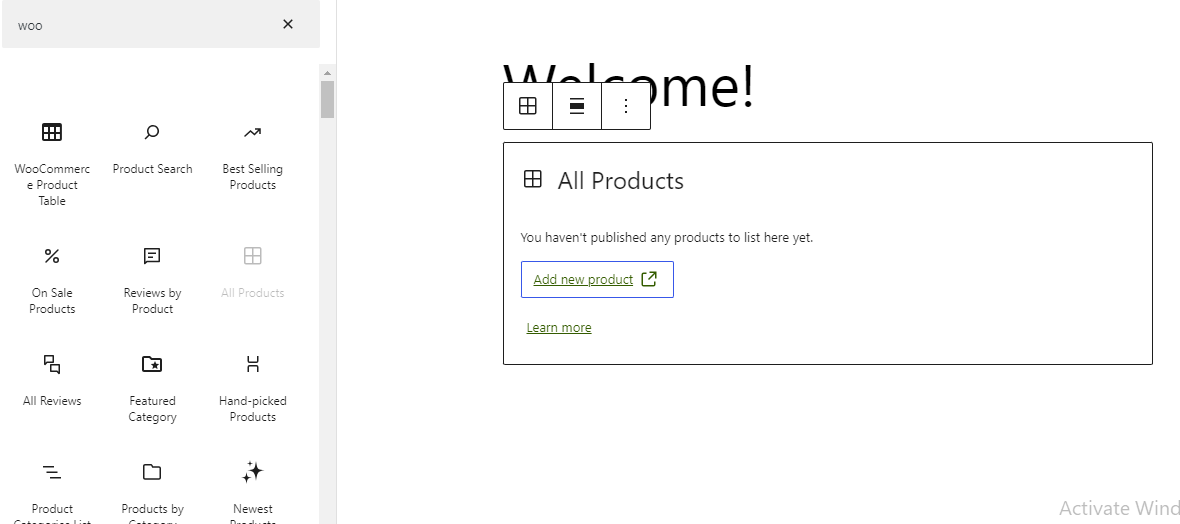Open the 'Learn more' link

[559, 328]
